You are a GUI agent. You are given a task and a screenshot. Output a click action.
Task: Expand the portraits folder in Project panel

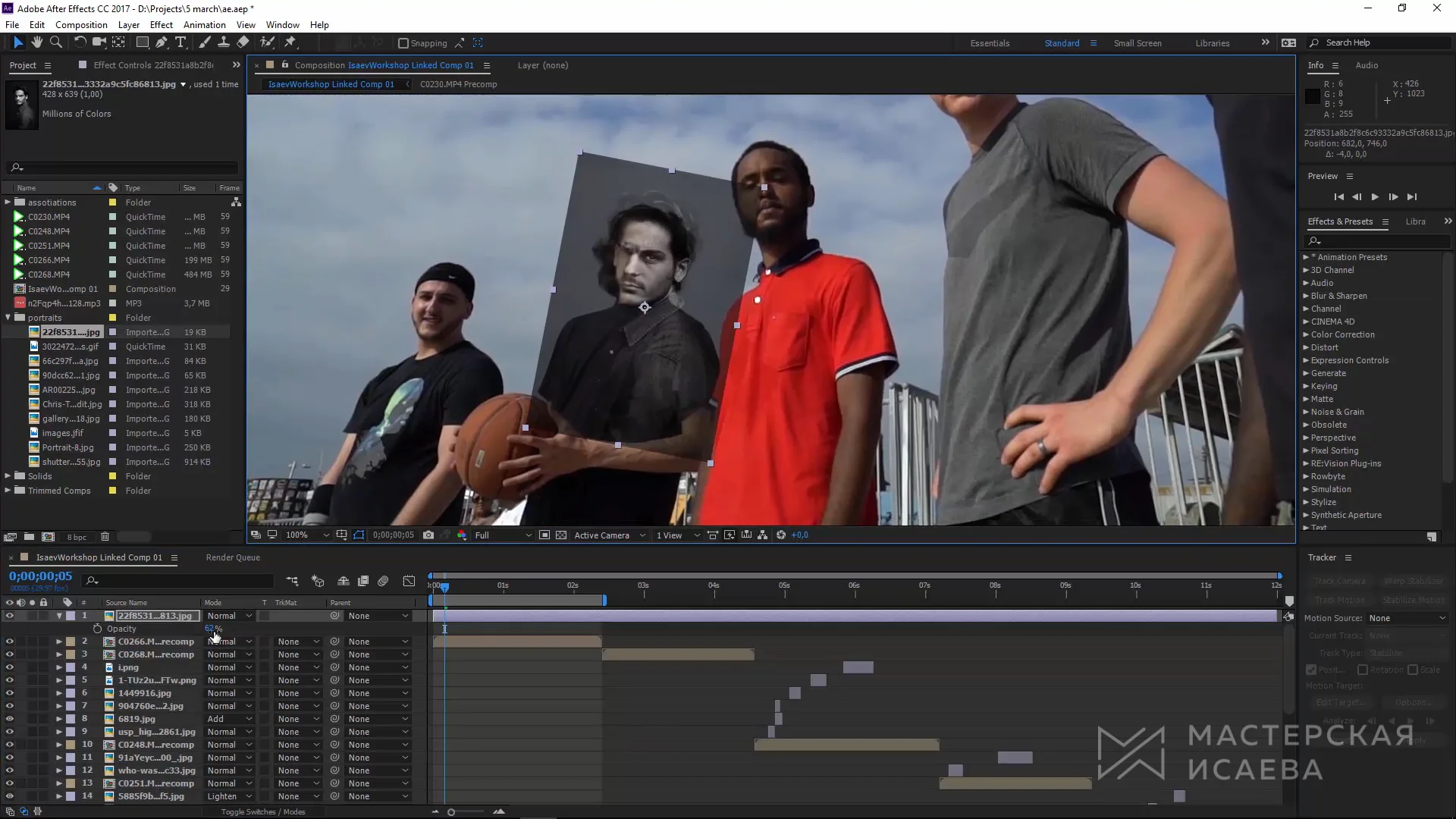[x=8, y=317]
